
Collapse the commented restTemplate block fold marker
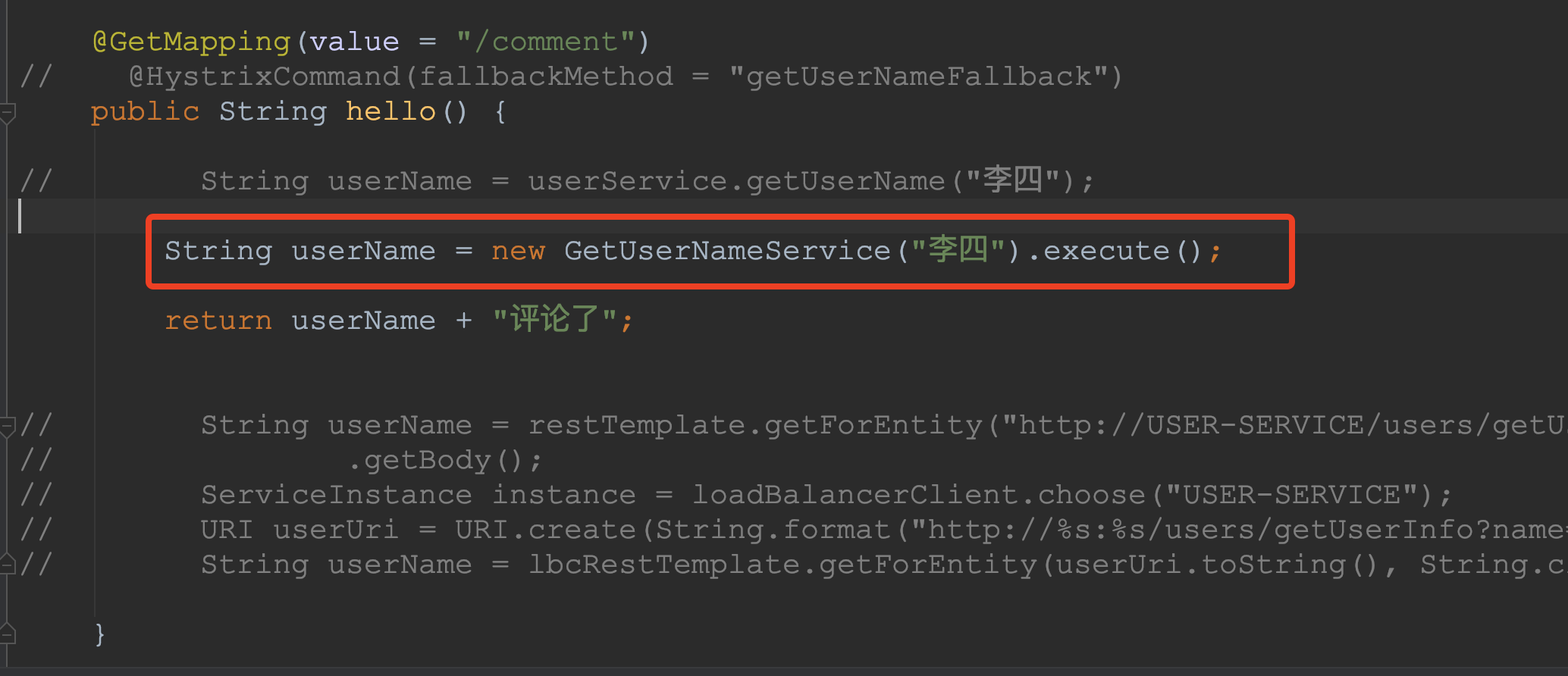pyautogui.click(x=8, y=427)
